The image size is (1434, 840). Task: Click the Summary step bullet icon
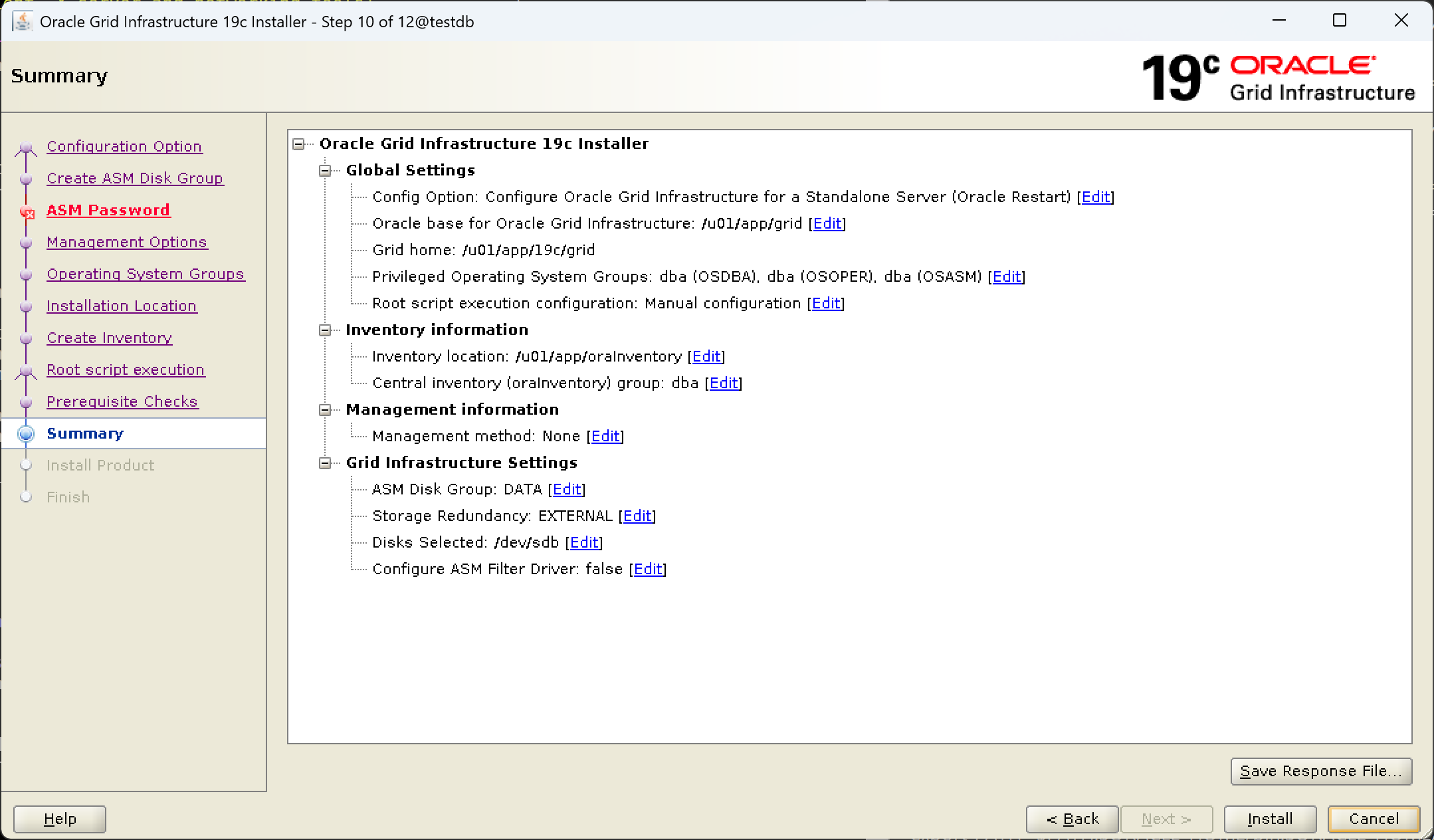[26, 434]
